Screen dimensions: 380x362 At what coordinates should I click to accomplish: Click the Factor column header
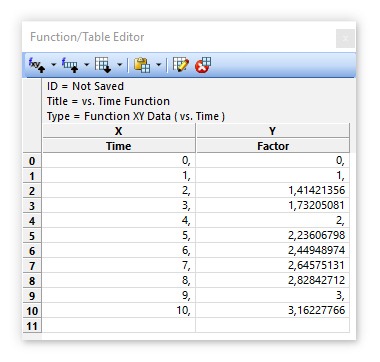pos(273,146)
